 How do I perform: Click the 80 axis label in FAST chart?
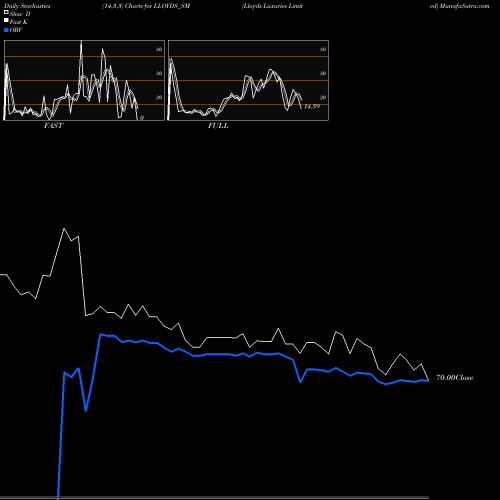pyautogui.click(x=159, y=49)
